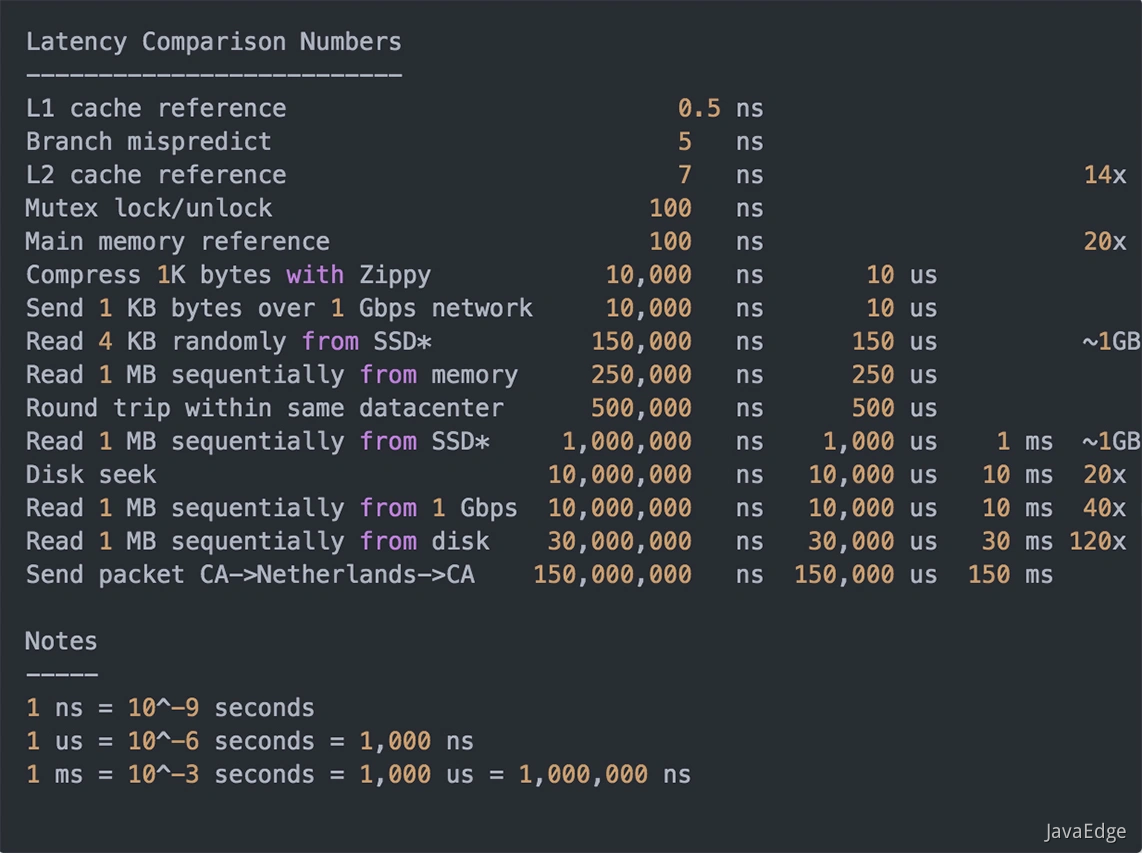This screenshot has width=1142, height=853.
Task: Click the '40x' multiplier value
Action: point(1105,508)
